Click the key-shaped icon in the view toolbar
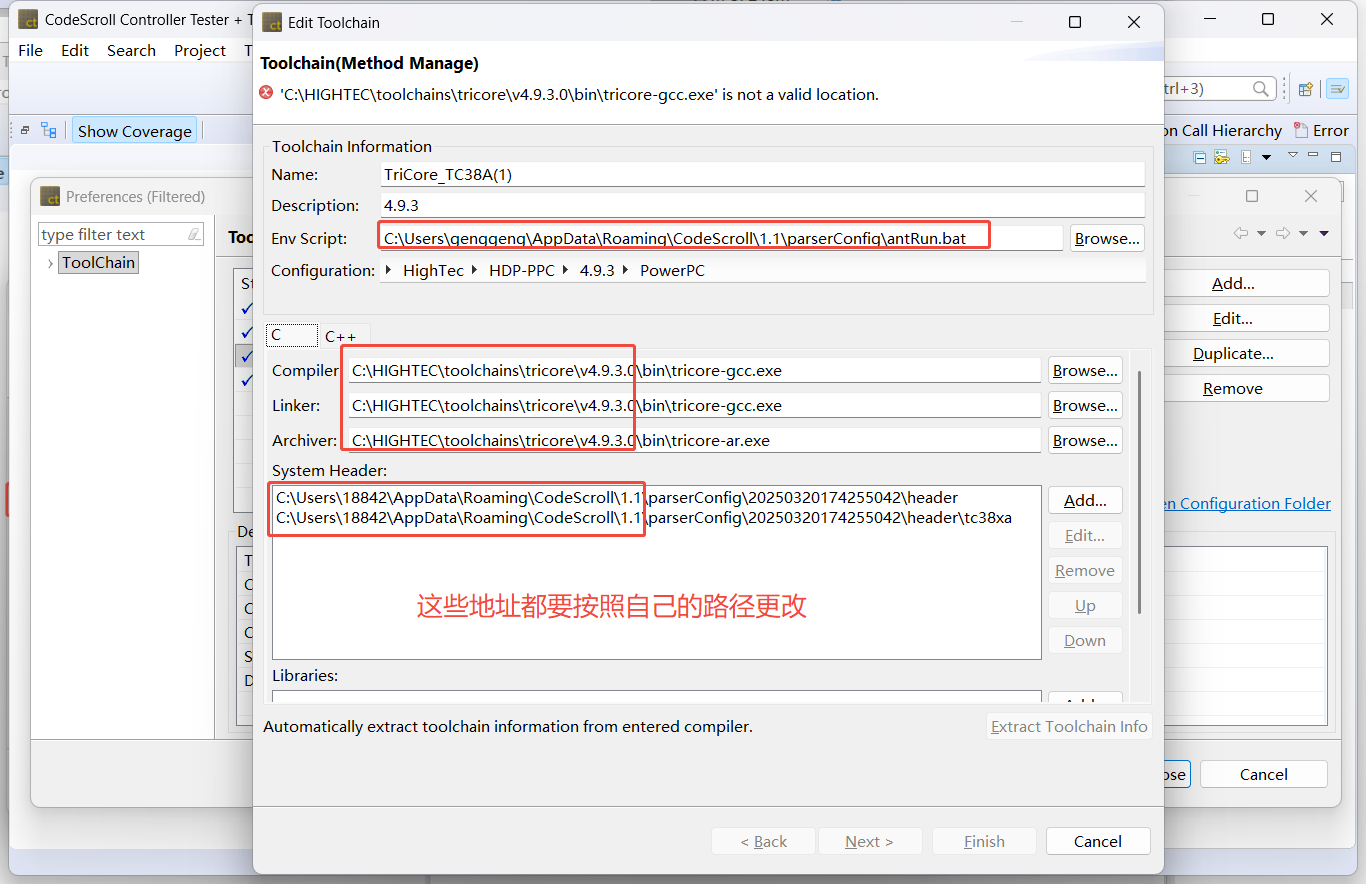 pyautogui.click(x=1221, y=157)
